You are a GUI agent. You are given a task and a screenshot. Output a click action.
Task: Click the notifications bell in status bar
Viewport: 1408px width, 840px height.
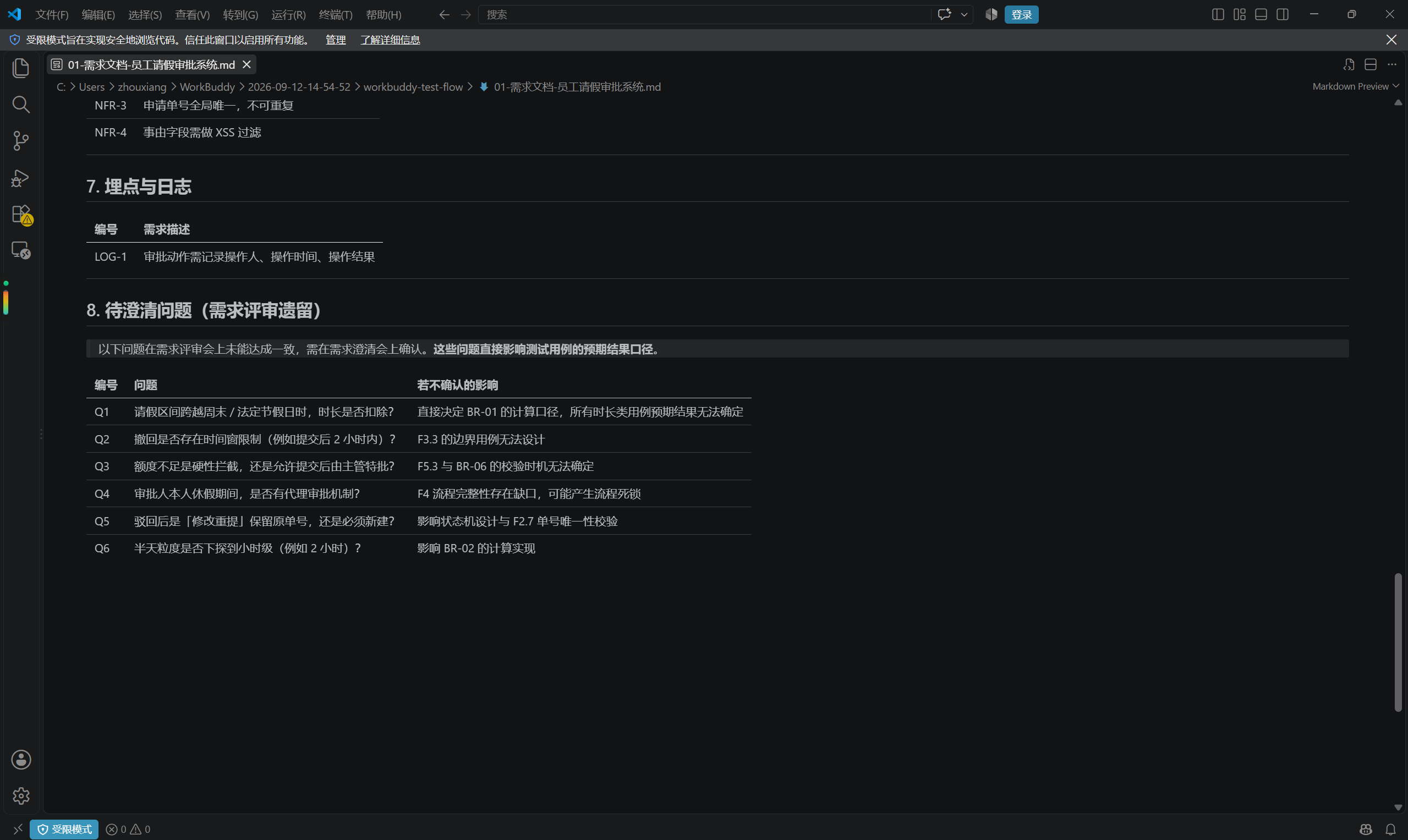click(1390, 829)
